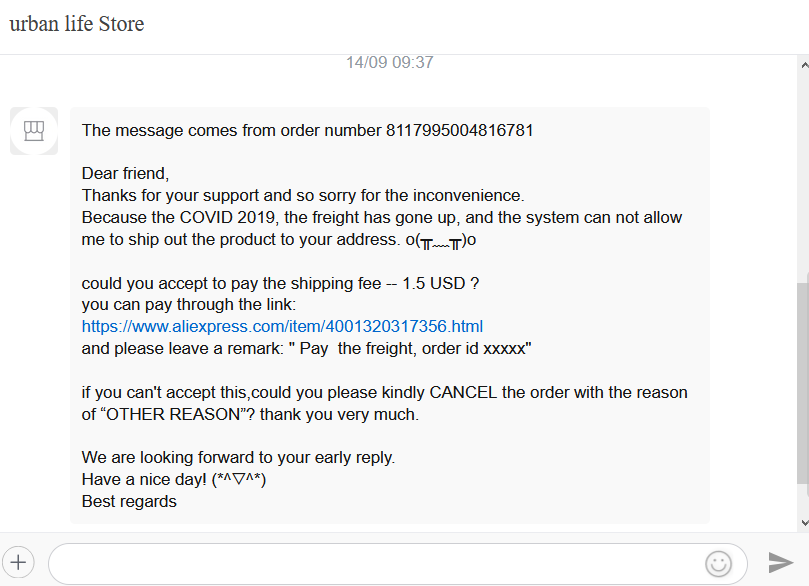The image size is (809, 586).
Task: Open the plus attachment menu
Action: (20, 562)
